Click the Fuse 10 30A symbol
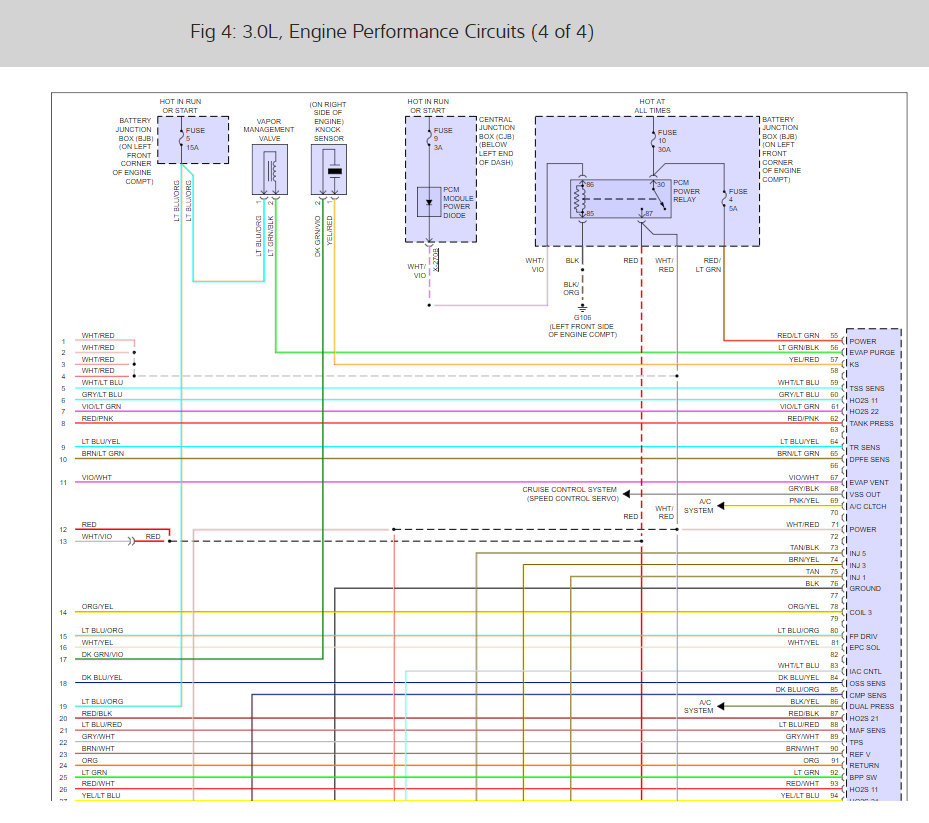The width and height of the screenshot is (929, 823). 652,138
